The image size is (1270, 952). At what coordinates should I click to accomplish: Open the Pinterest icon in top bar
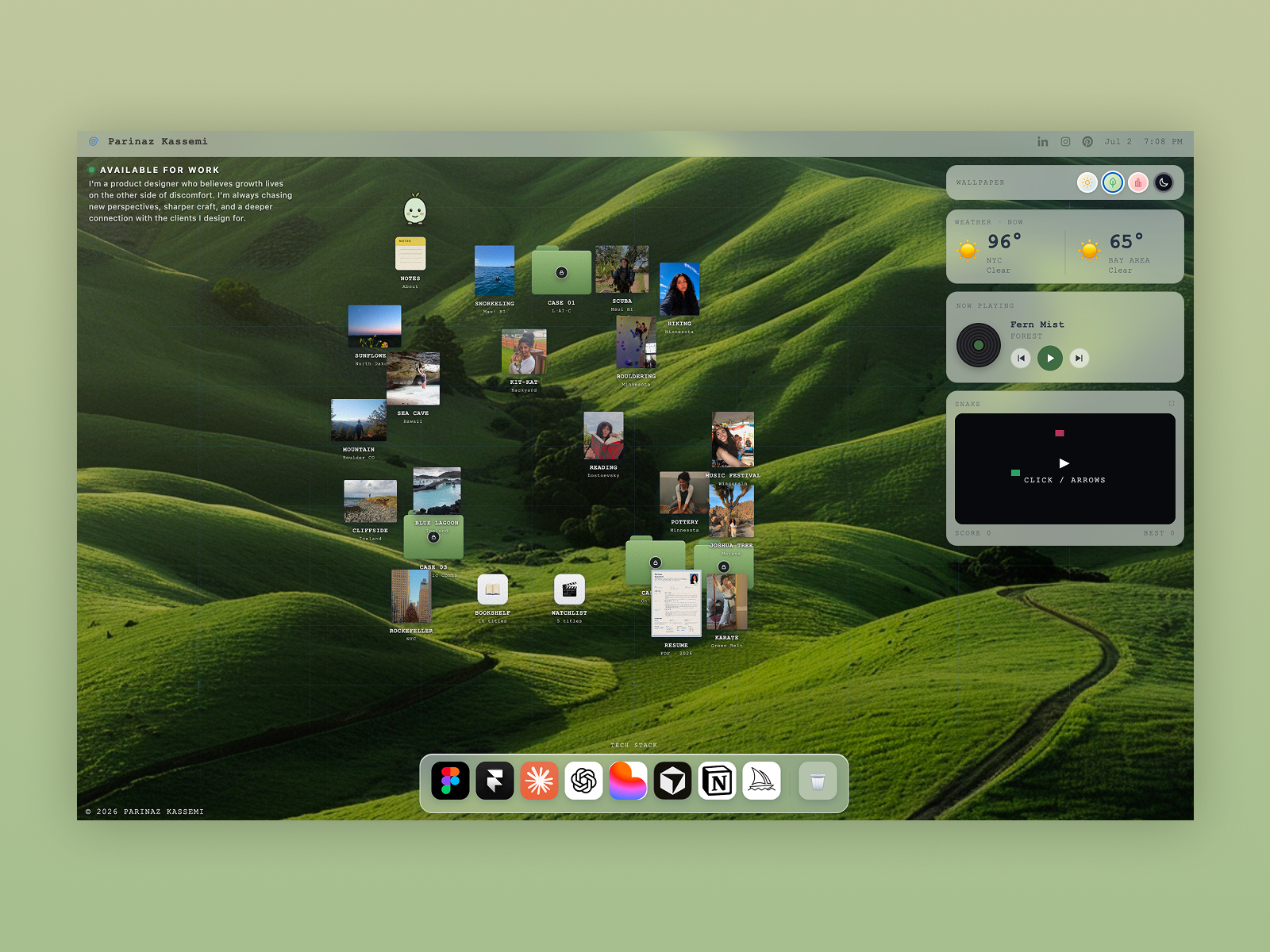pos(1087,141)
